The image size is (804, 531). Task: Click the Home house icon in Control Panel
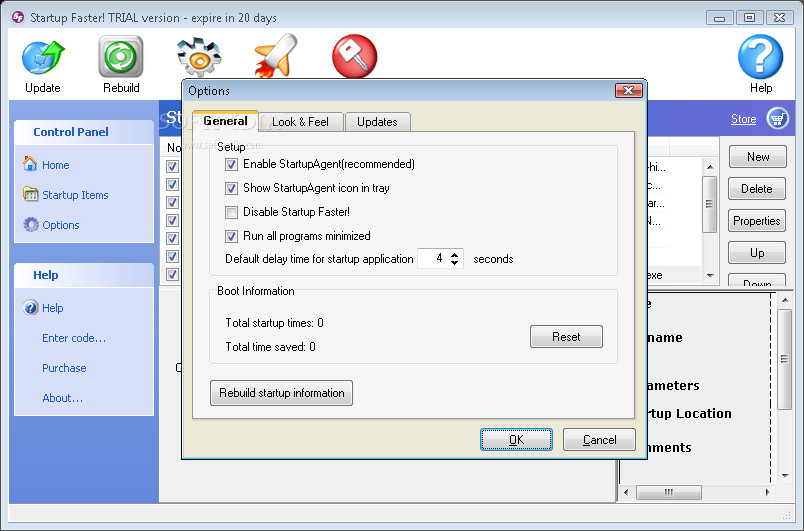click(x=30, y=164)
